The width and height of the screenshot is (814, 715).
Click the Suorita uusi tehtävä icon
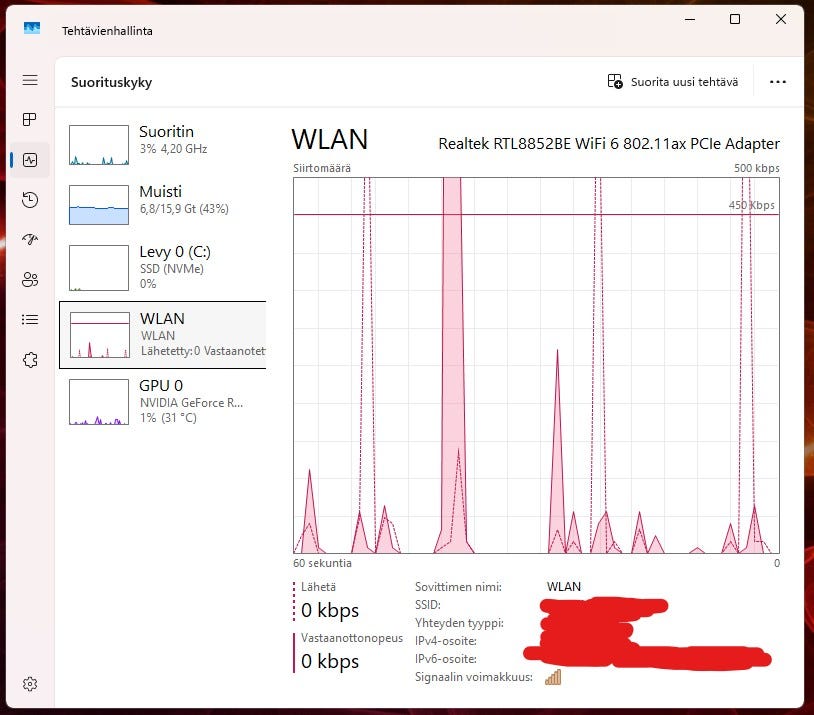coord(615,82)
